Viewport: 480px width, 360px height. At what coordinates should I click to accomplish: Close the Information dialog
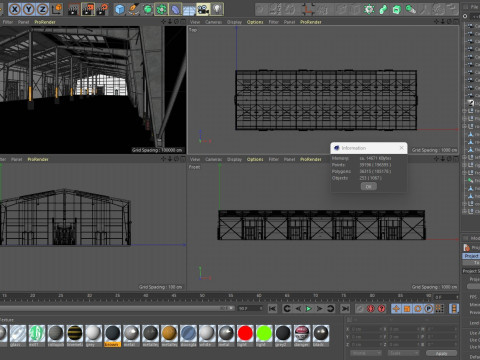[x=402, y=148]
